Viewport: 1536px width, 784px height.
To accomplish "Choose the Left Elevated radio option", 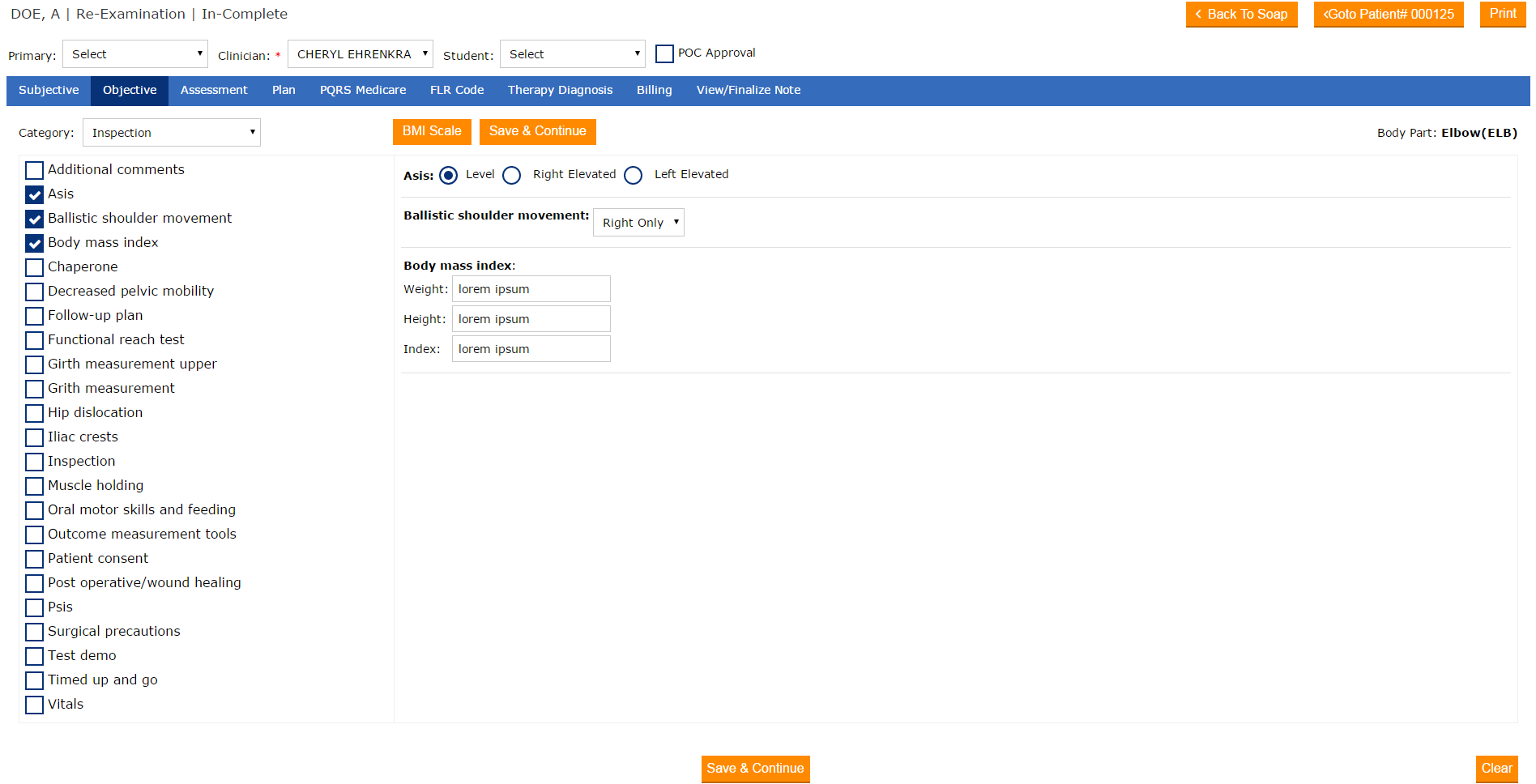I will (x=634, y=175).
